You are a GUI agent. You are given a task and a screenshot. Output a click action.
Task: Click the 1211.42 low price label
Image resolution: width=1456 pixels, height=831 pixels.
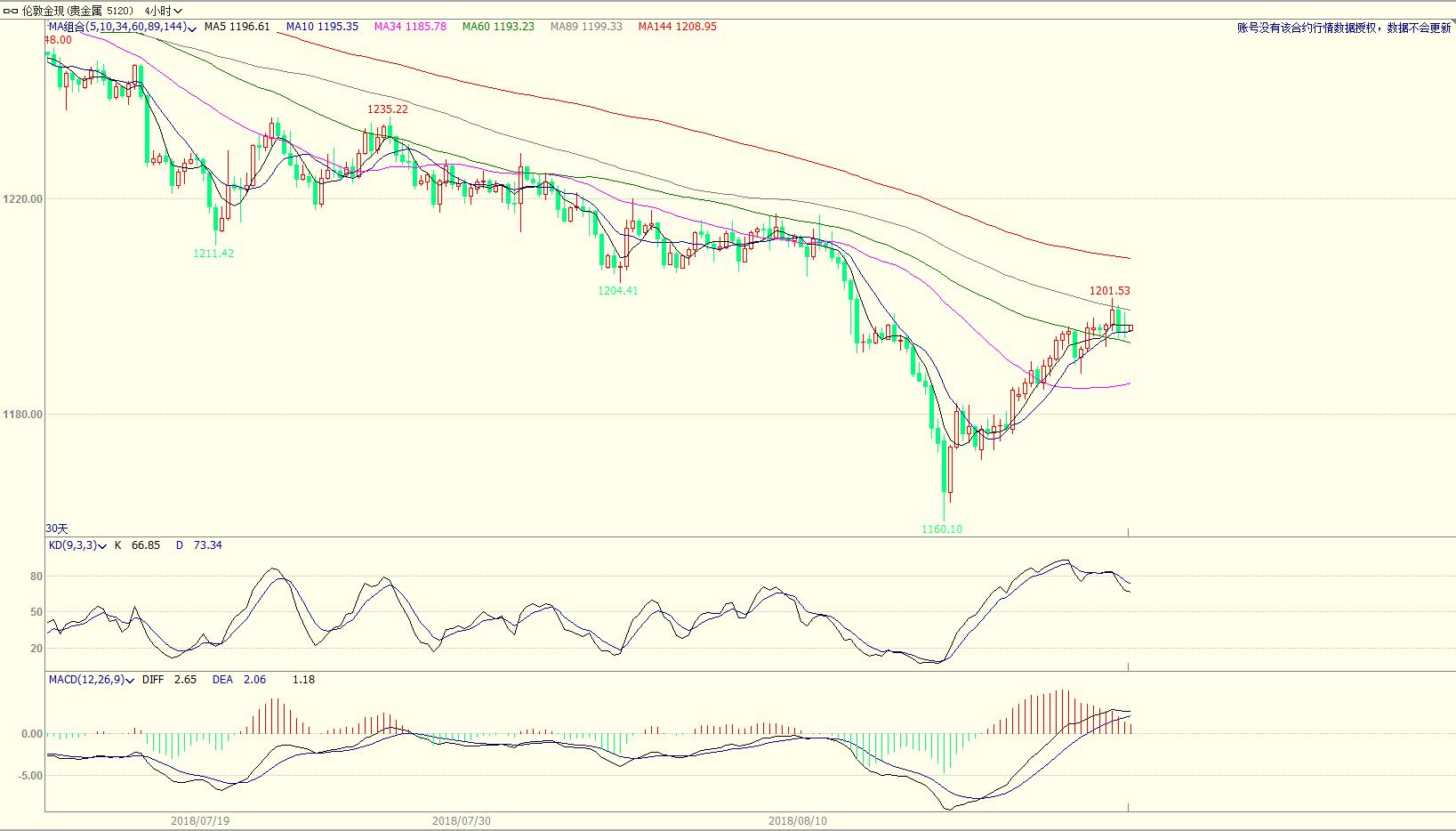[x=213, y=254]
